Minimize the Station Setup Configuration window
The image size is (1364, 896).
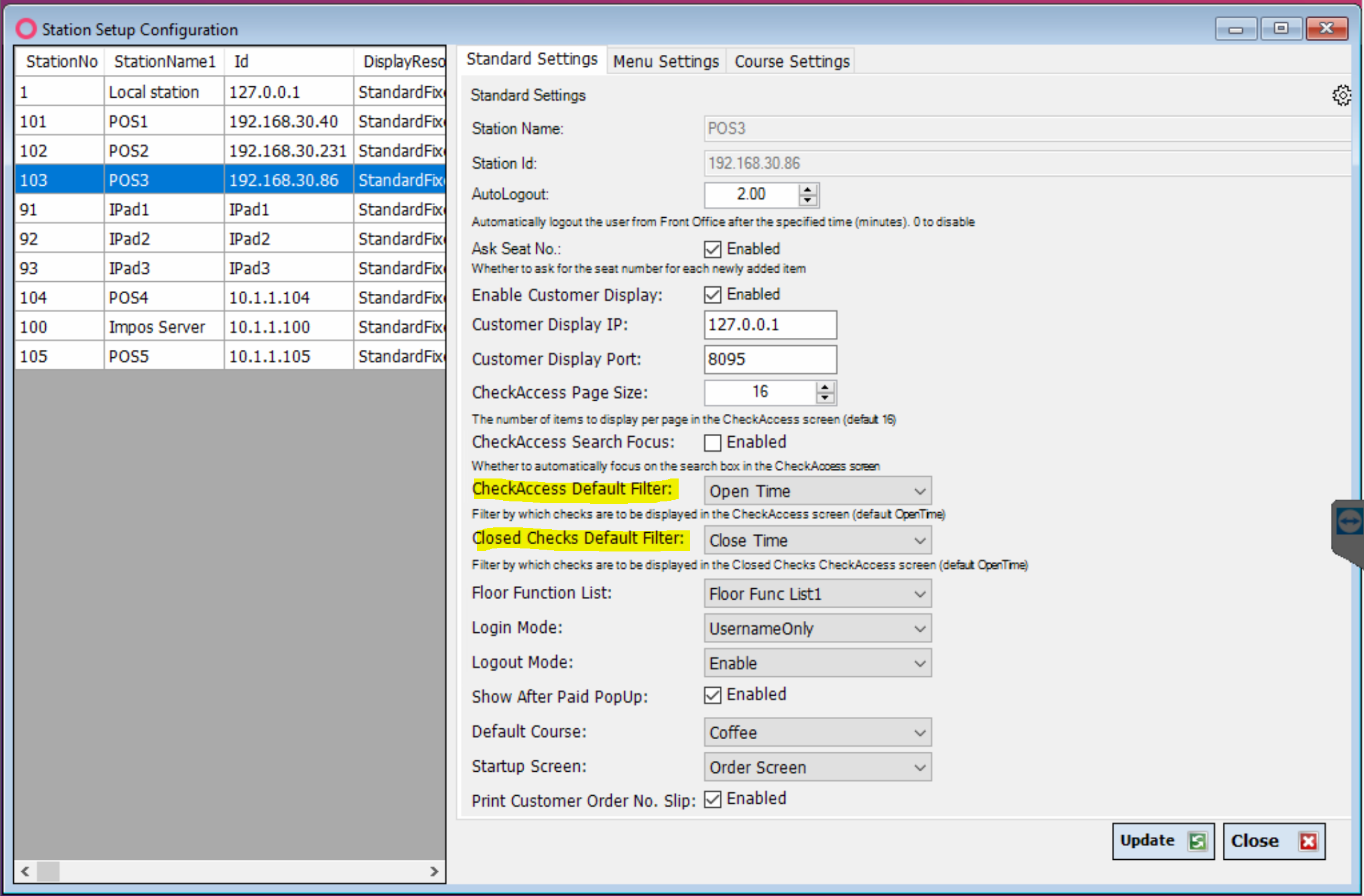(1236, 28)
